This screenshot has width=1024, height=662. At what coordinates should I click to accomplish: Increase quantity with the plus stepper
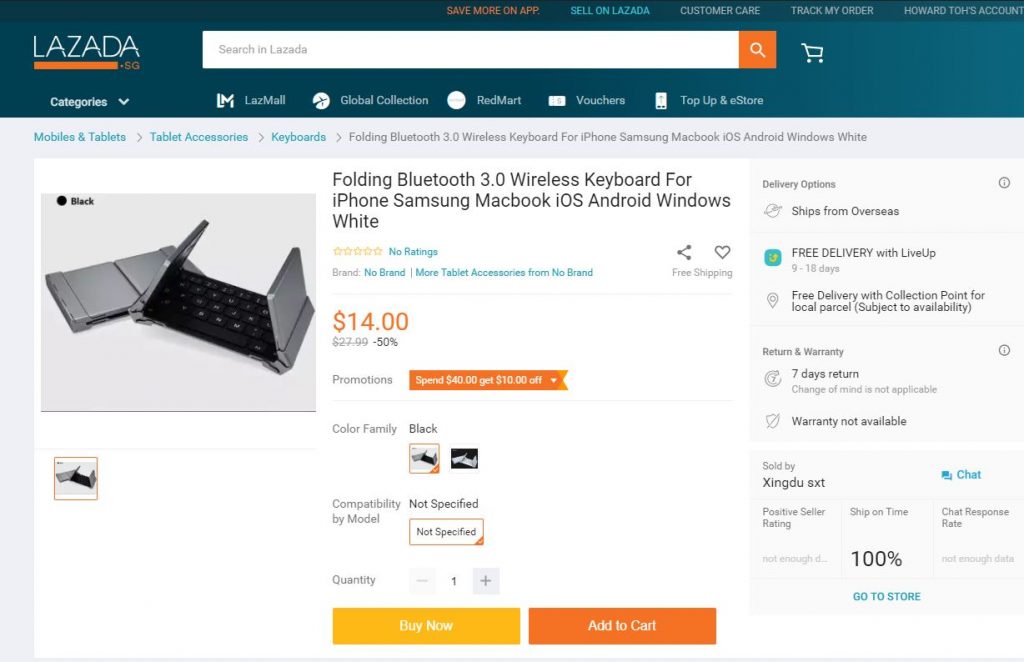coord(486,580)
